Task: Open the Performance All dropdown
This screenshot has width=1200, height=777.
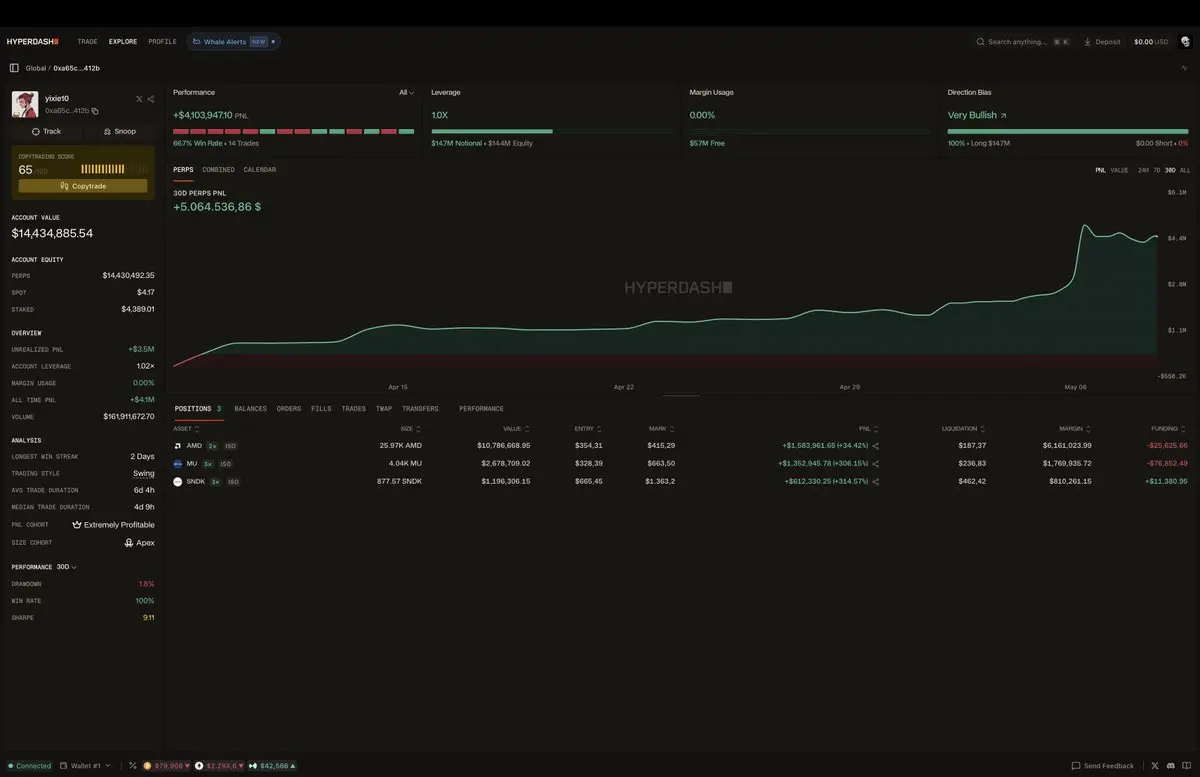Action: (x=406, y=92)
